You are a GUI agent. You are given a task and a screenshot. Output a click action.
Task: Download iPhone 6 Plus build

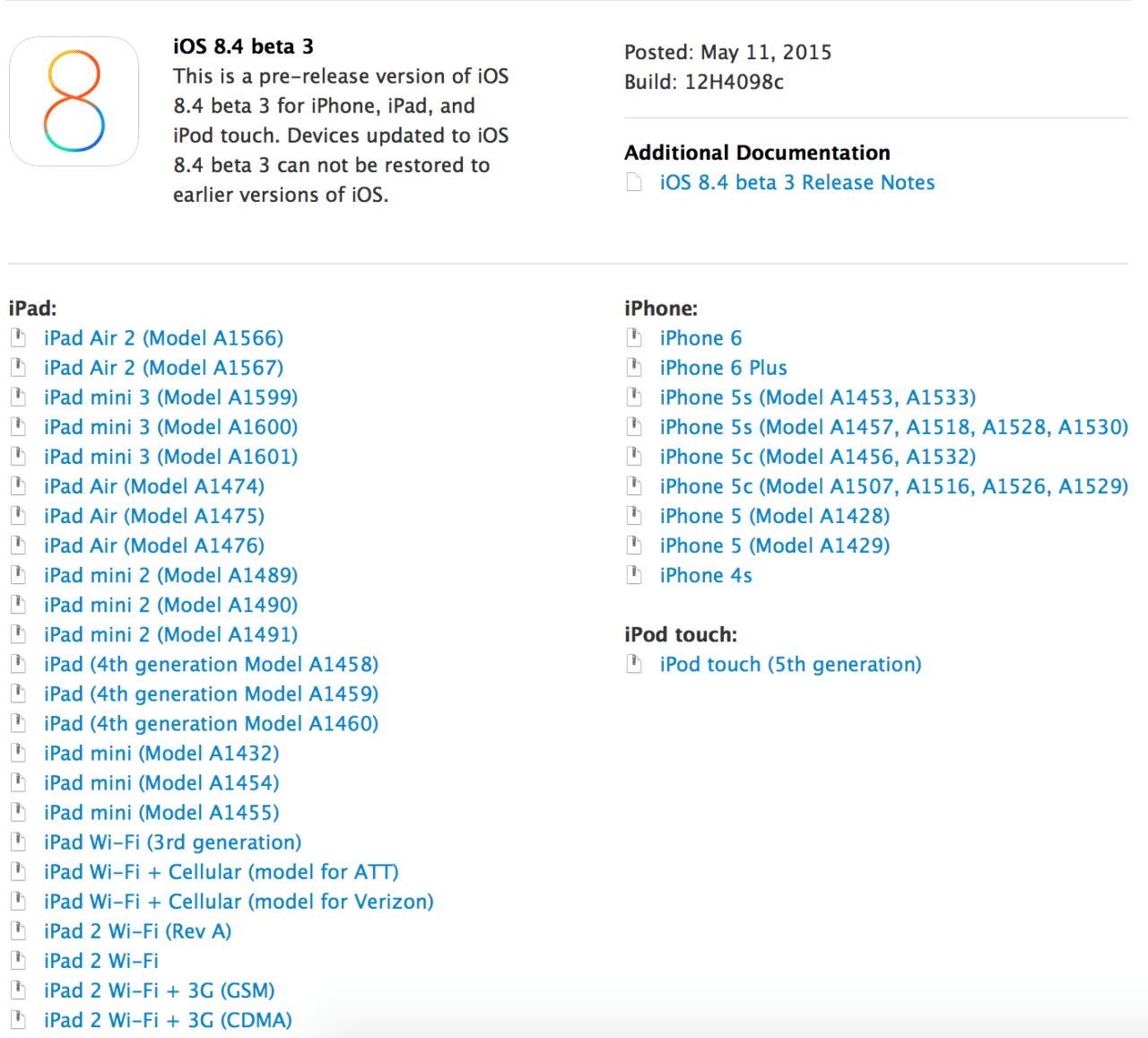[x=723, y=367]
